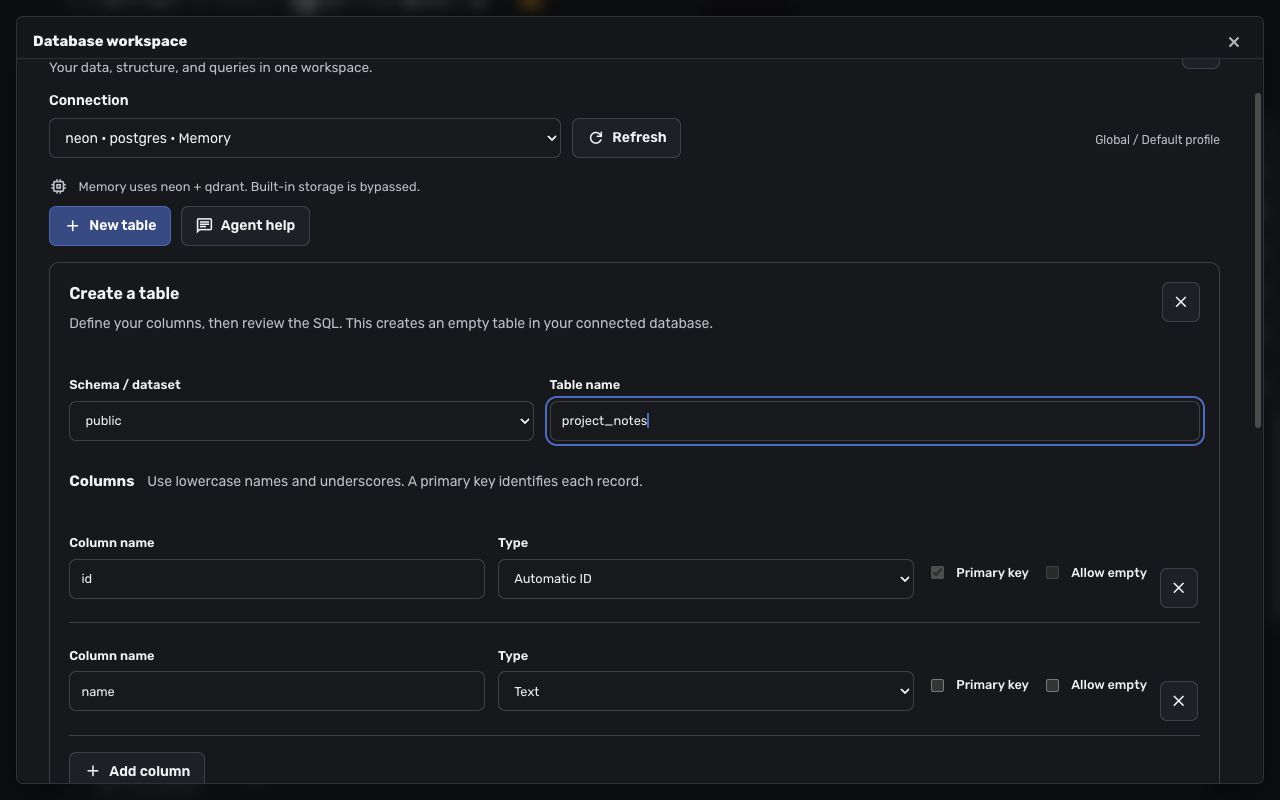Screen dimensions: 1280x800
Task: Toggle Primary key for id column
Action: (x=937, y=573)
